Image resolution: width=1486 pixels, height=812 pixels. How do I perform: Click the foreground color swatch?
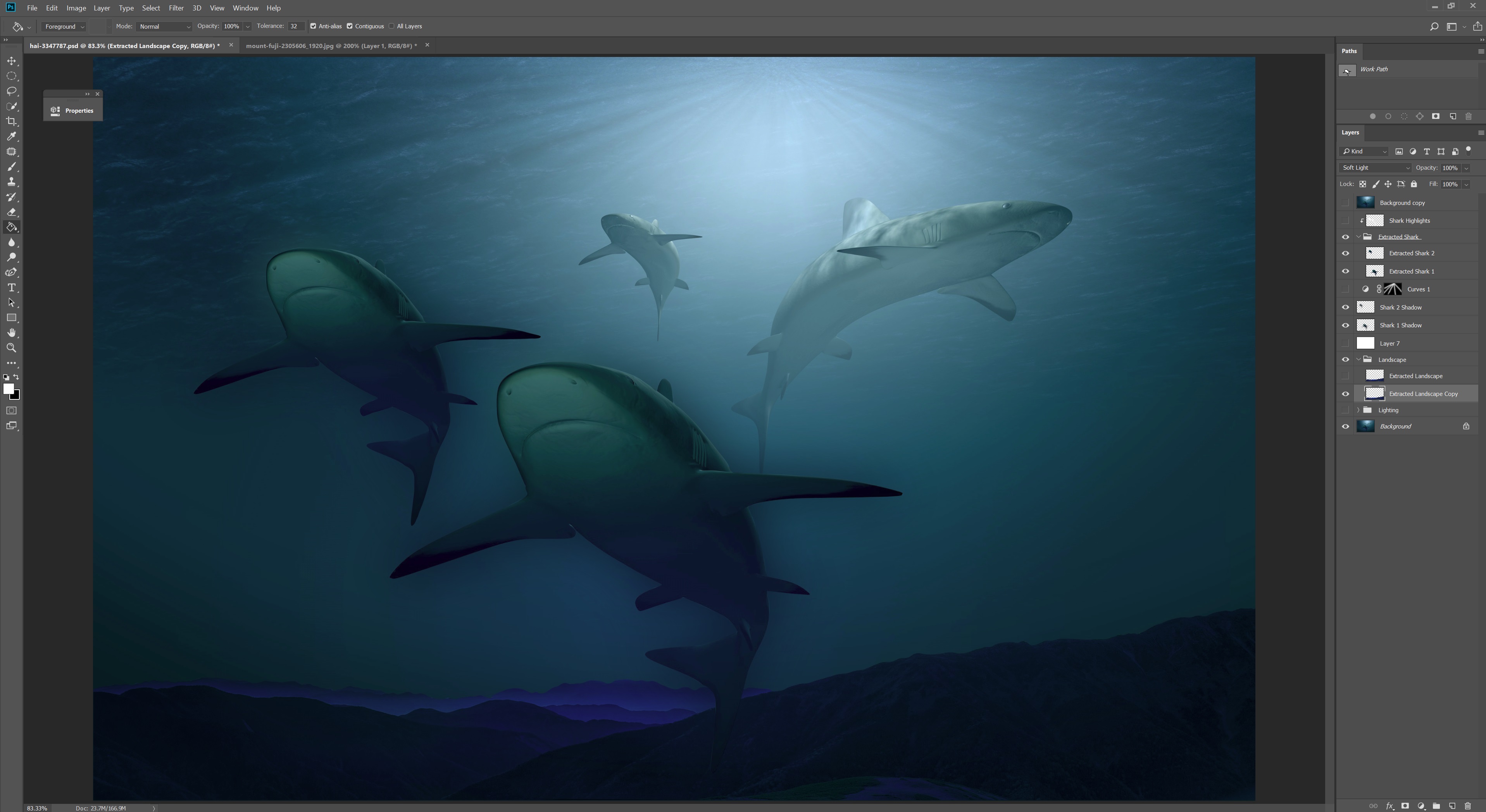[x=9, y=389]
